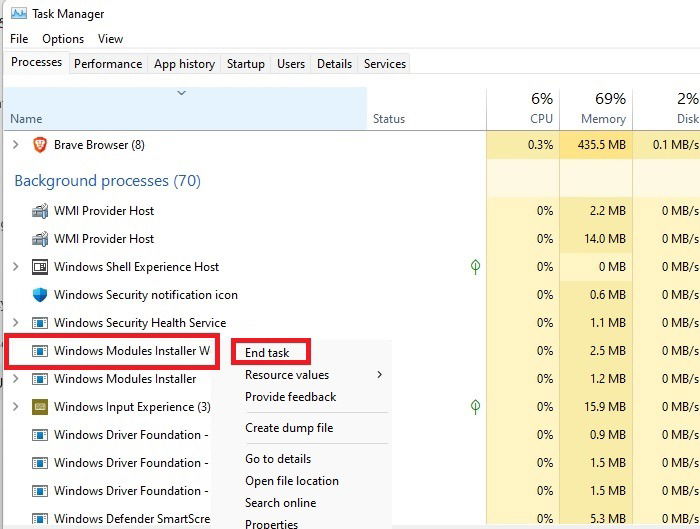Choose End task from the context menu
The height and width of the screenshot is (529, 700).
click(x=267, y=353)
